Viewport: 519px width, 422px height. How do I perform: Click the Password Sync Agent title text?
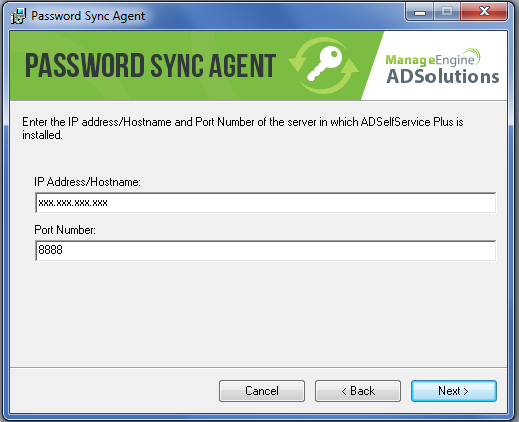point(88,16)
